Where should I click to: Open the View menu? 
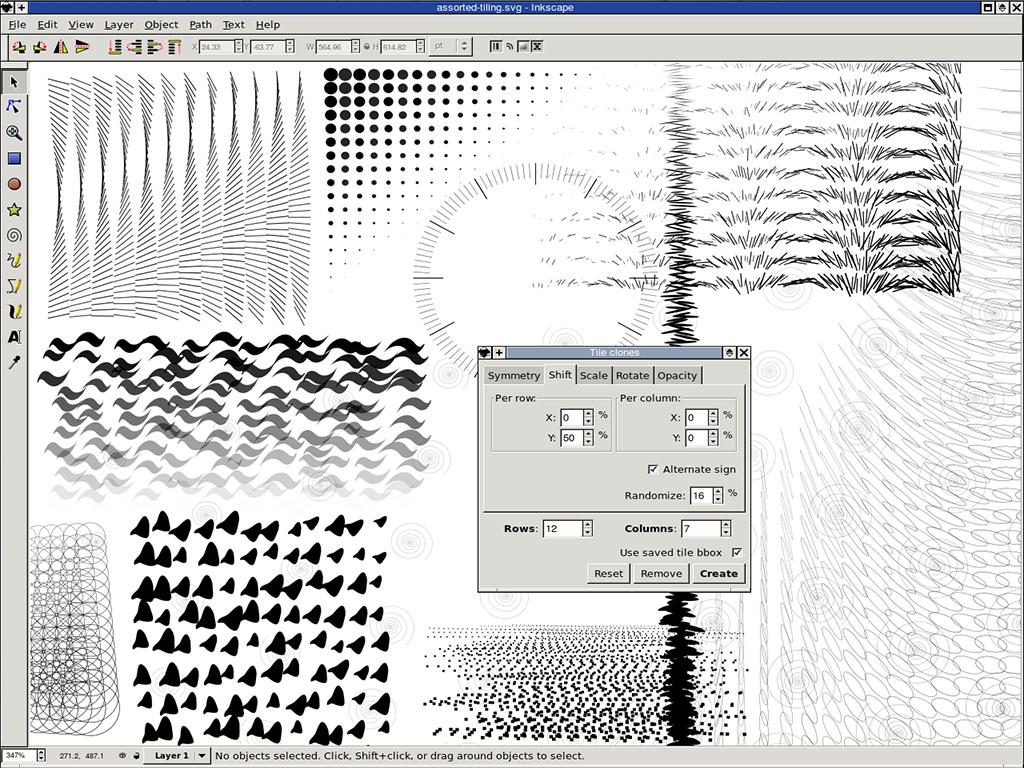click(x=81, y=25)
